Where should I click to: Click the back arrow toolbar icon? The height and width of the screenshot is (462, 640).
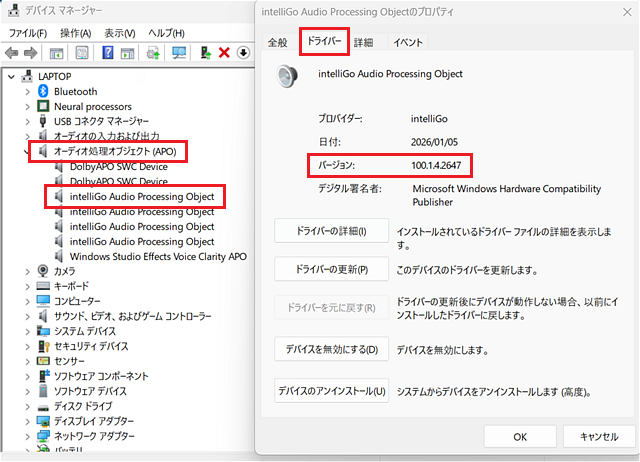click(x=11, y=53)
